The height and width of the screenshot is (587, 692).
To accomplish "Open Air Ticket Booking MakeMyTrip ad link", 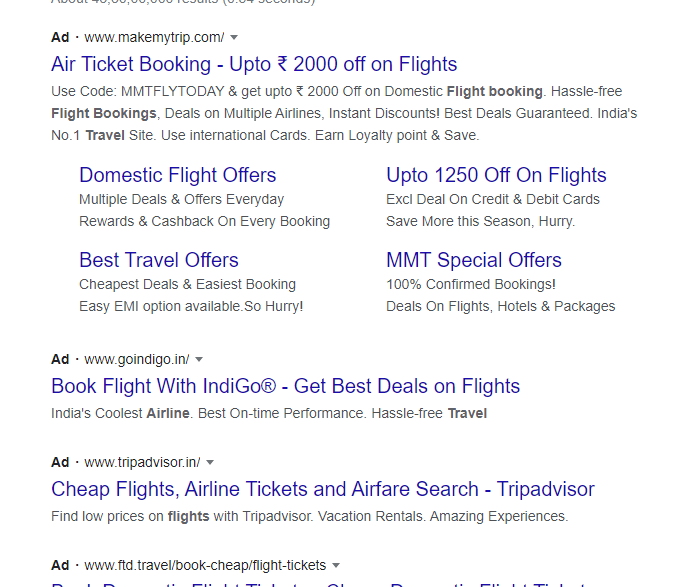I will [254, 64].
